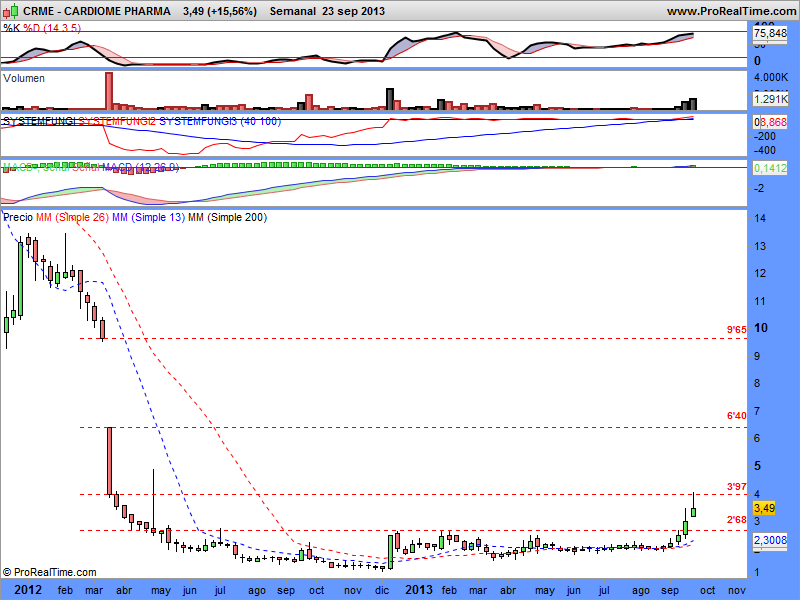This screenshot has width=800, height=600.
Task: Click the '%K' stochastic label
Action: (x=12, y=28)
